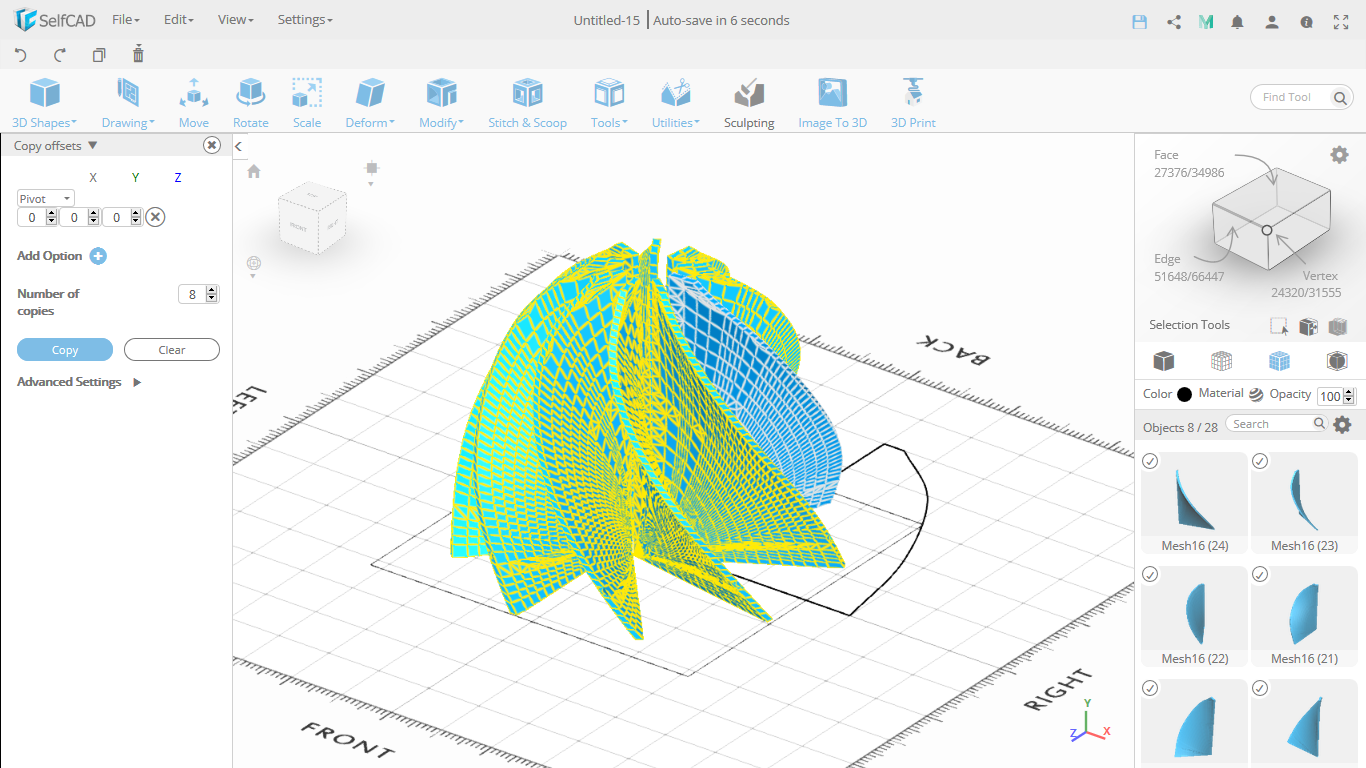Increase the Number of copies stepper

click(x=212, y=290)
